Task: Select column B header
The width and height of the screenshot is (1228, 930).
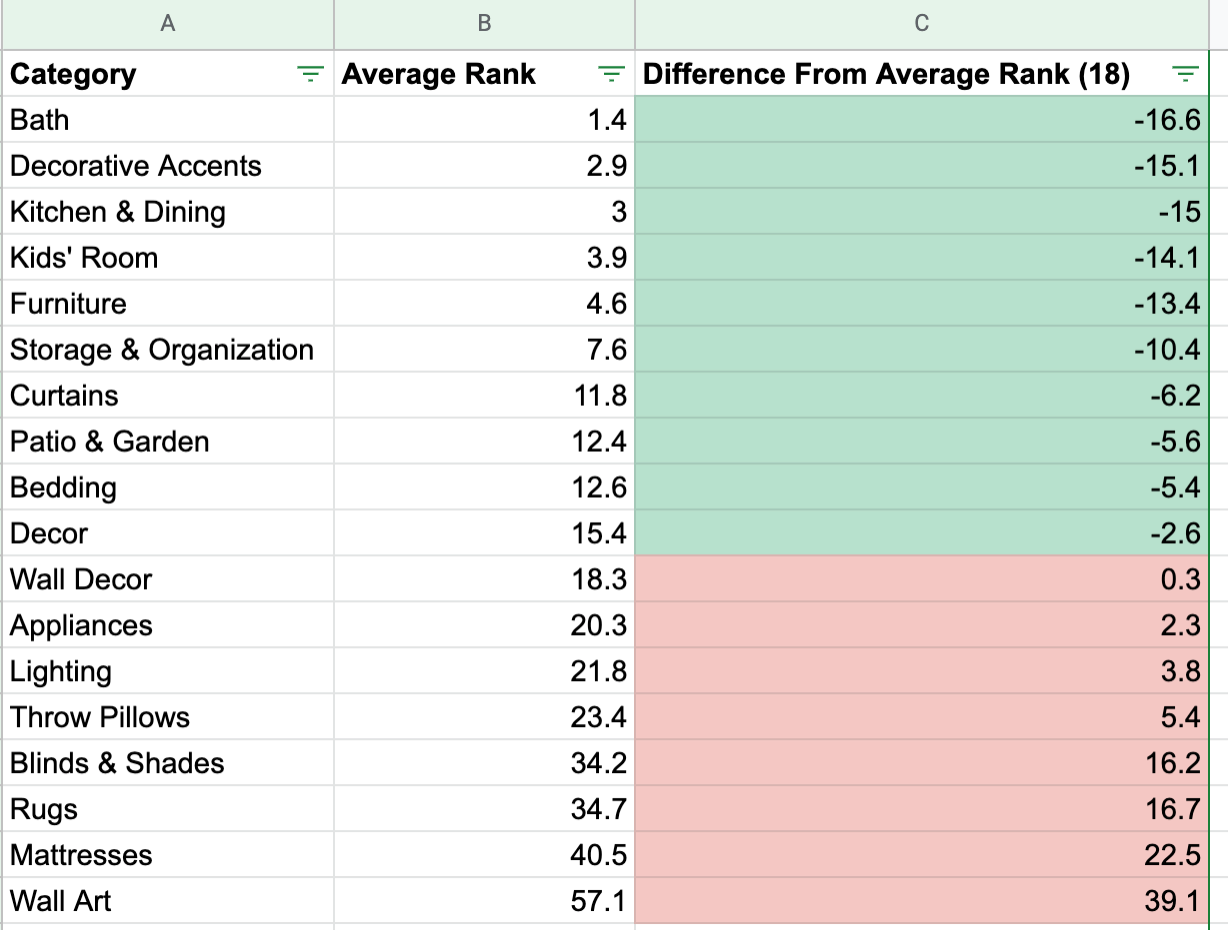Action: [x=484, y=25]
